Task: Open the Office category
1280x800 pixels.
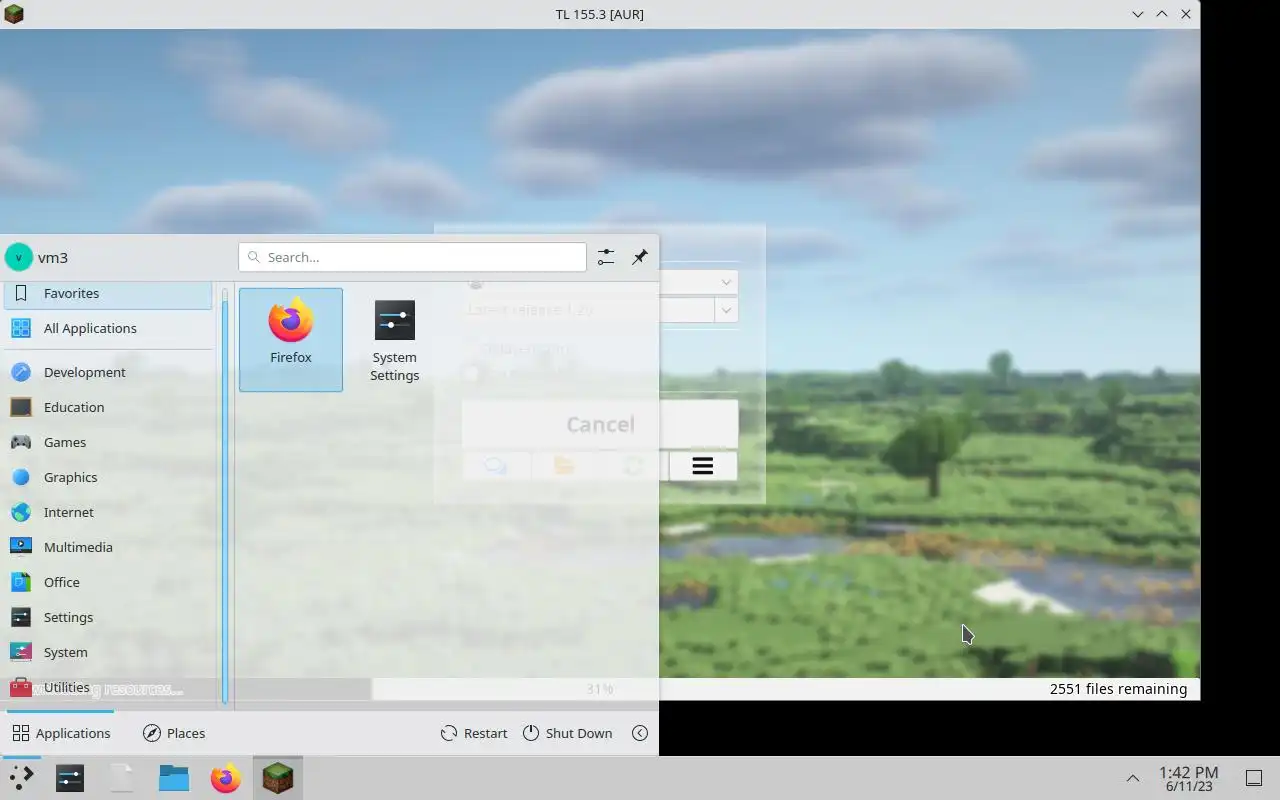Action: [108, 582]
